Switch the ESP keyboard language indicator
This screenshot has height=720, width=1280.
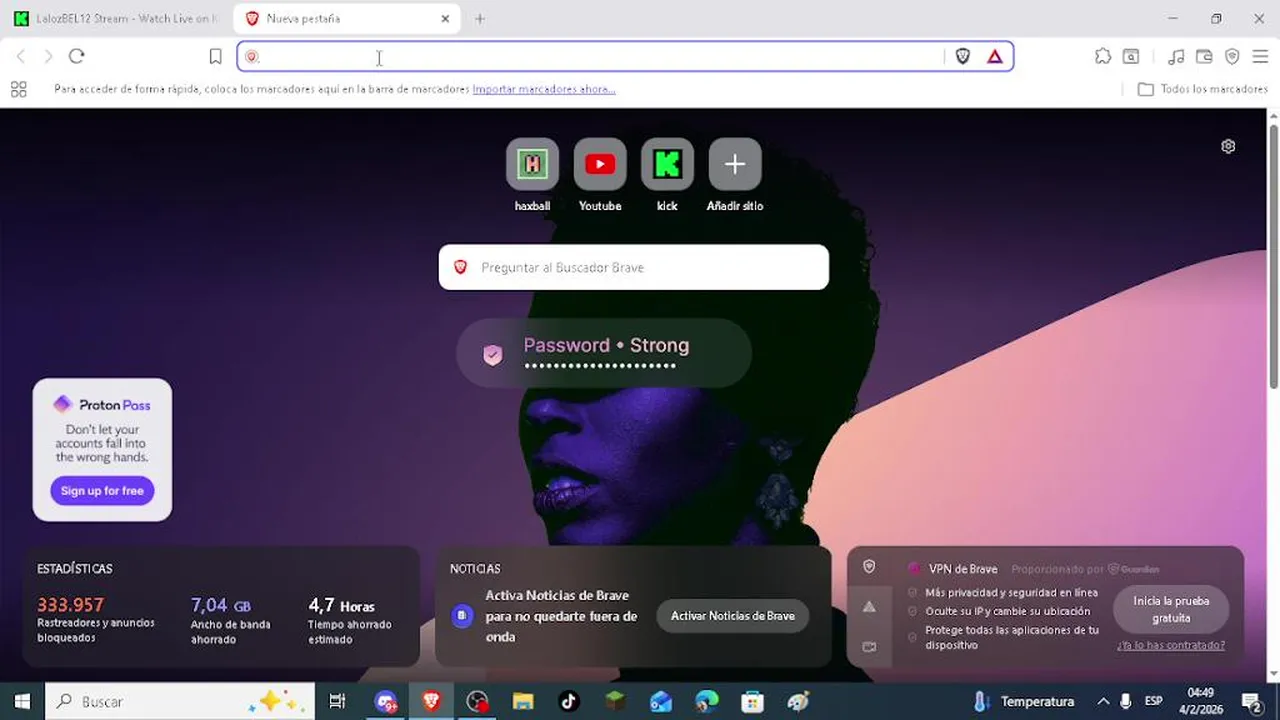point(1154,701)
